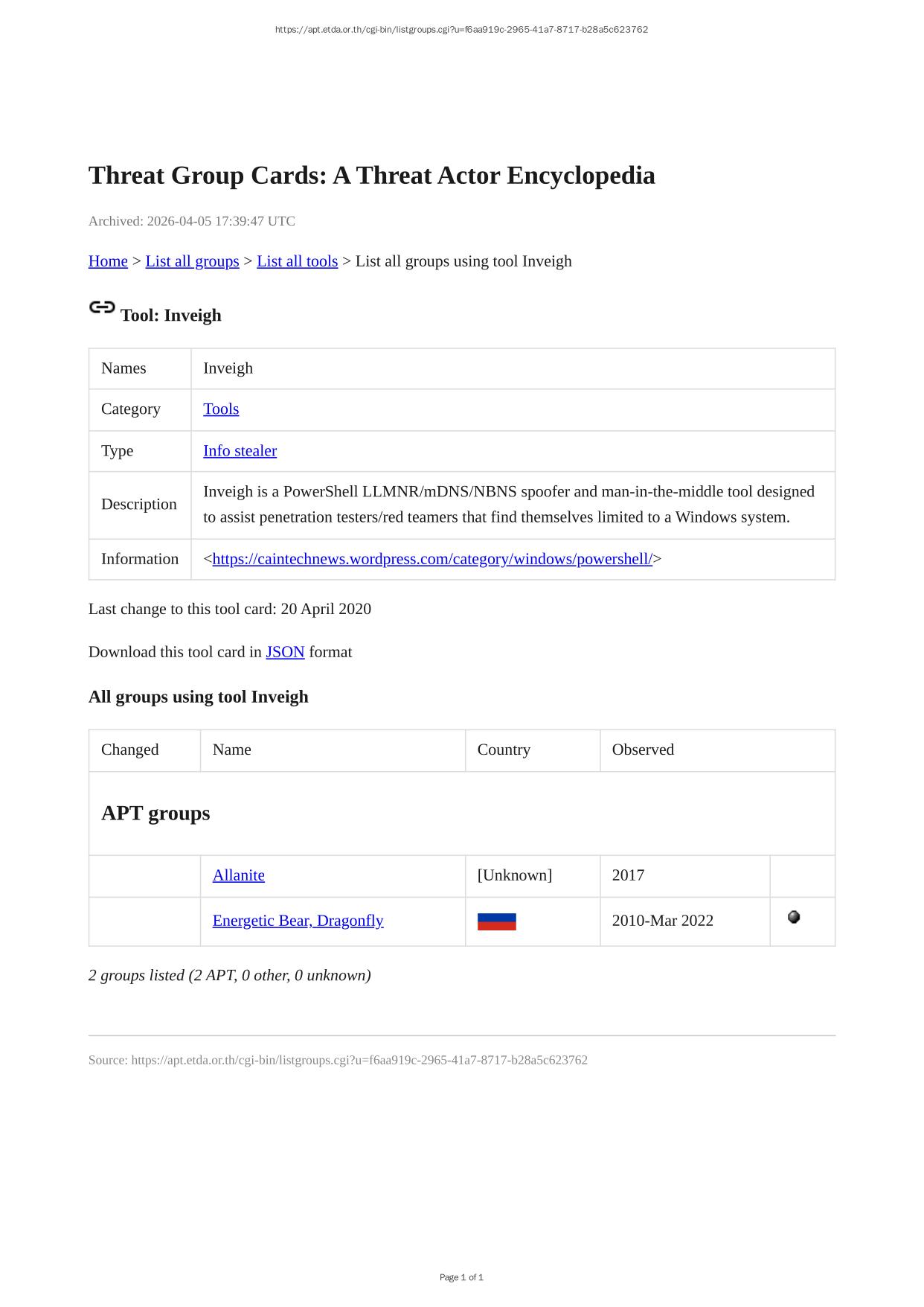This screenshot has width=924, height=1307.
Task: Open the caintechnews.wordpress.com information link
Action: pos(431,559)
